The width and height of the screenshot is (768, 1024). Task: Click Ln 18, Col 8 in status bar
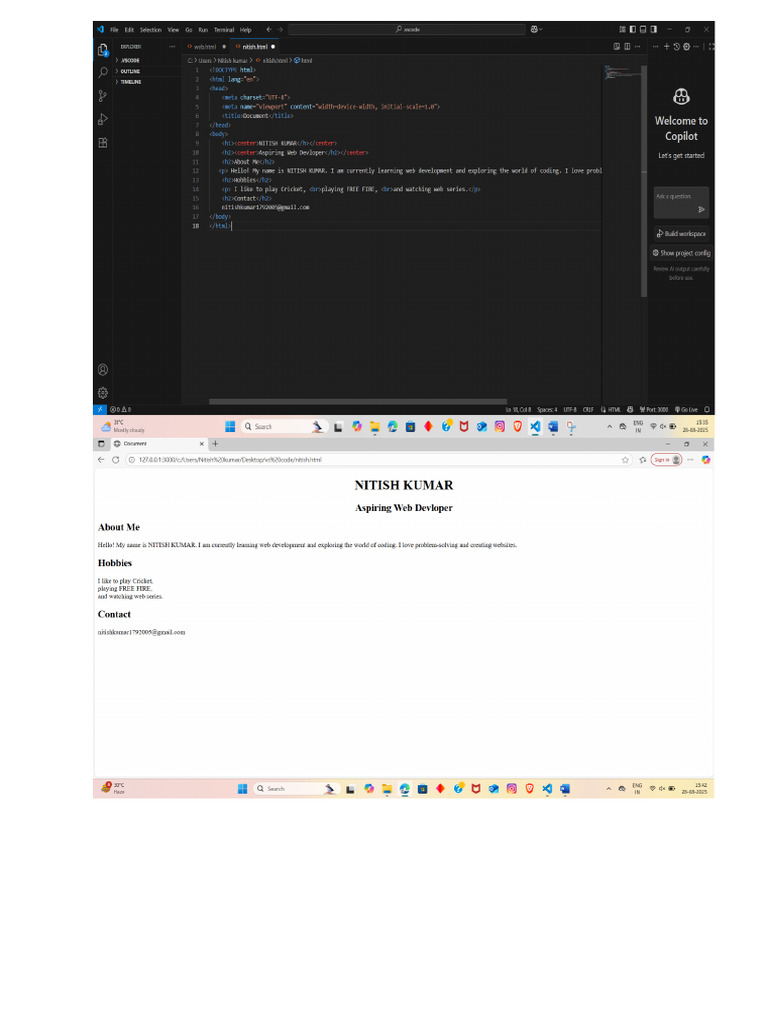click(518, 409)
